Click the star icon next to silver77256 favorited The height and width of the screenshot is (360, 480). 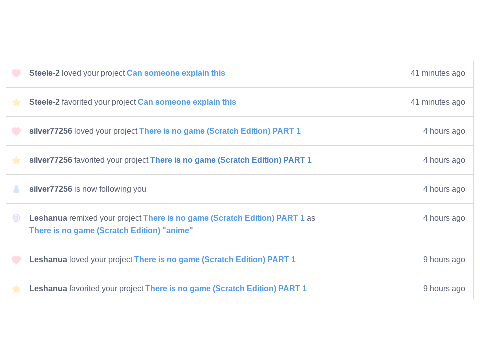point(16,160)
